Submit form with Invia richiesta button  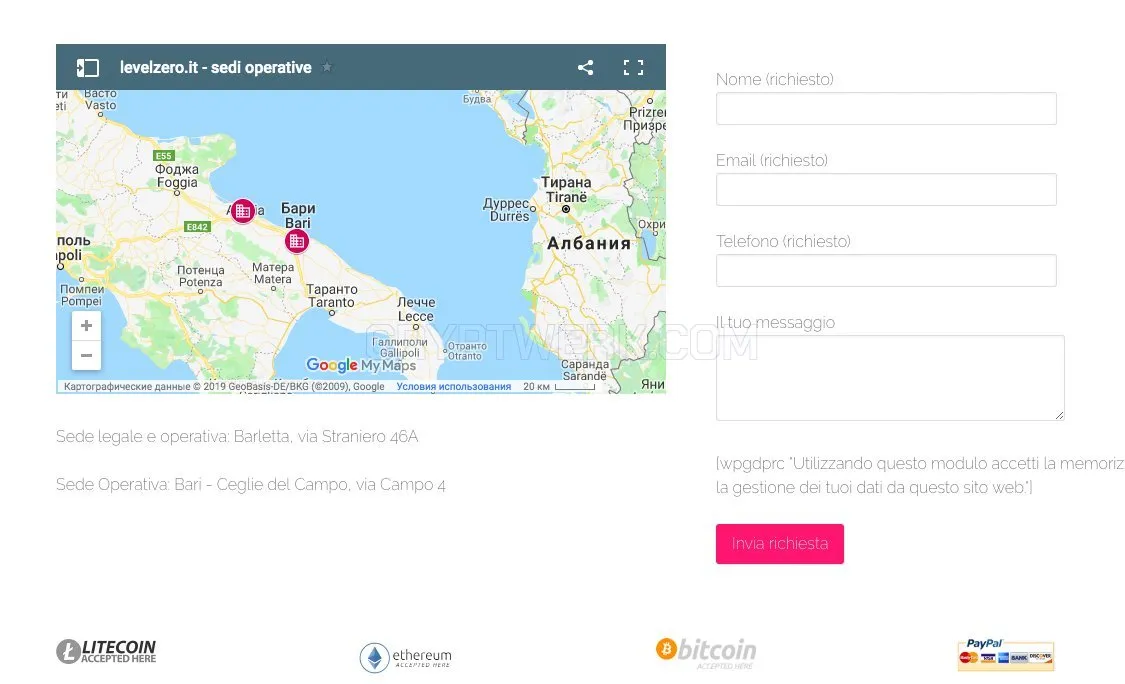[780, 544]
